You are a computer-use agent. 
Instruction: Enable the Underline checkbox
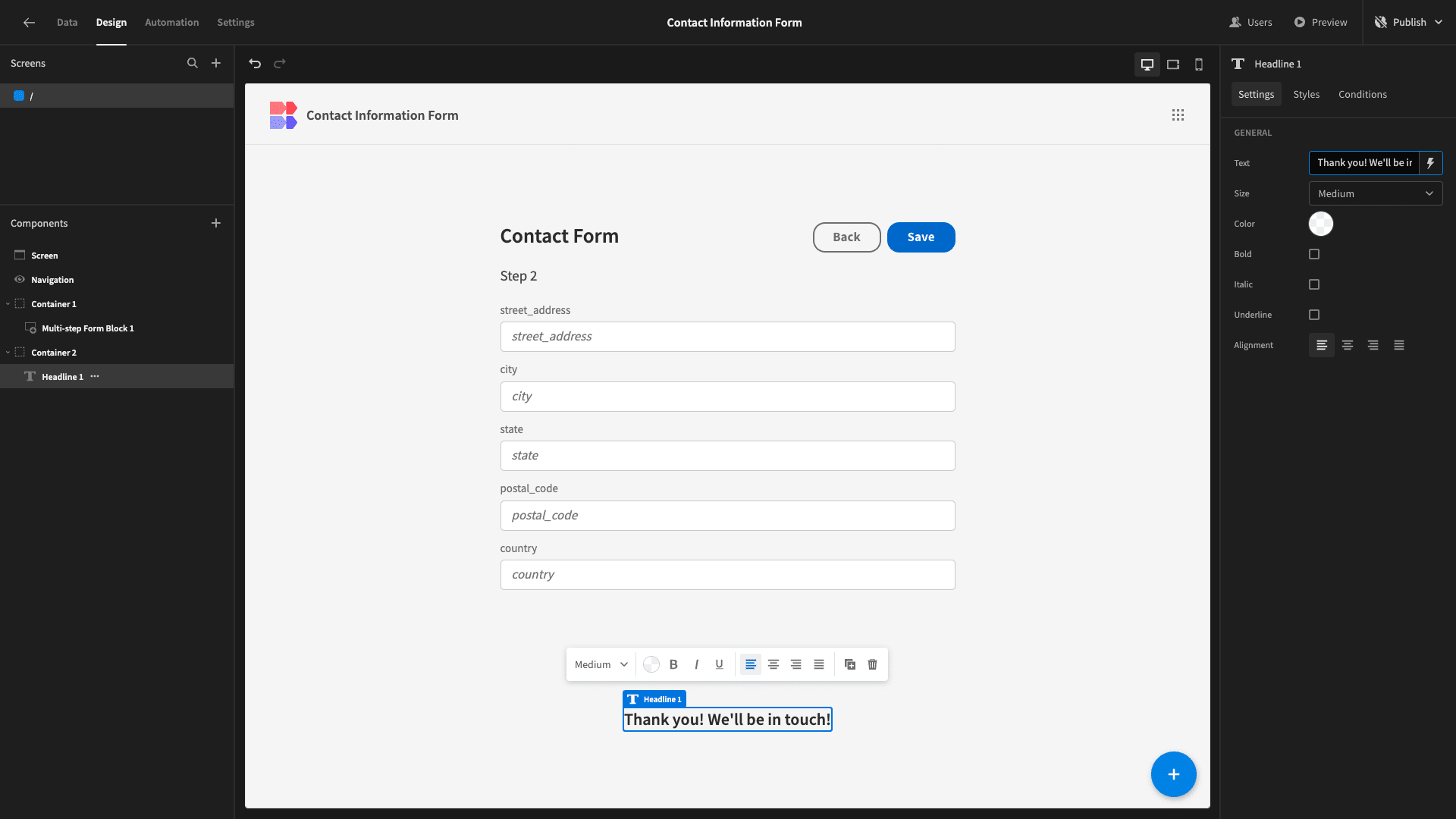click(x=1314, y=315)
